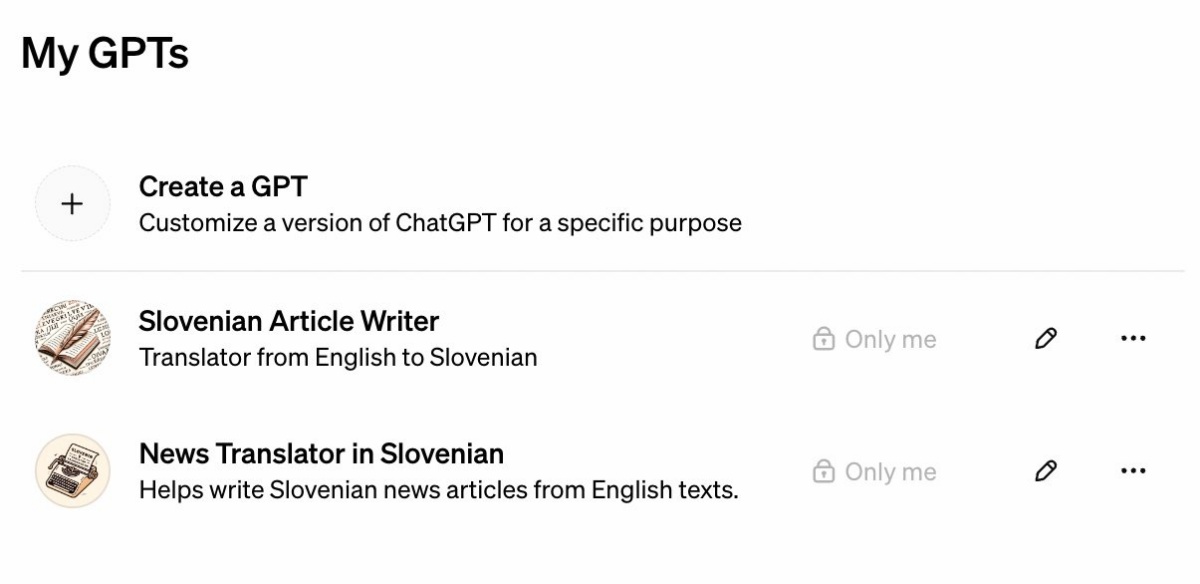Image resolution: width=1200 pixels, height=584 pixels.
Task: Click 'Only me' visibility for Slovenian Article Writer
Action: 875,340
